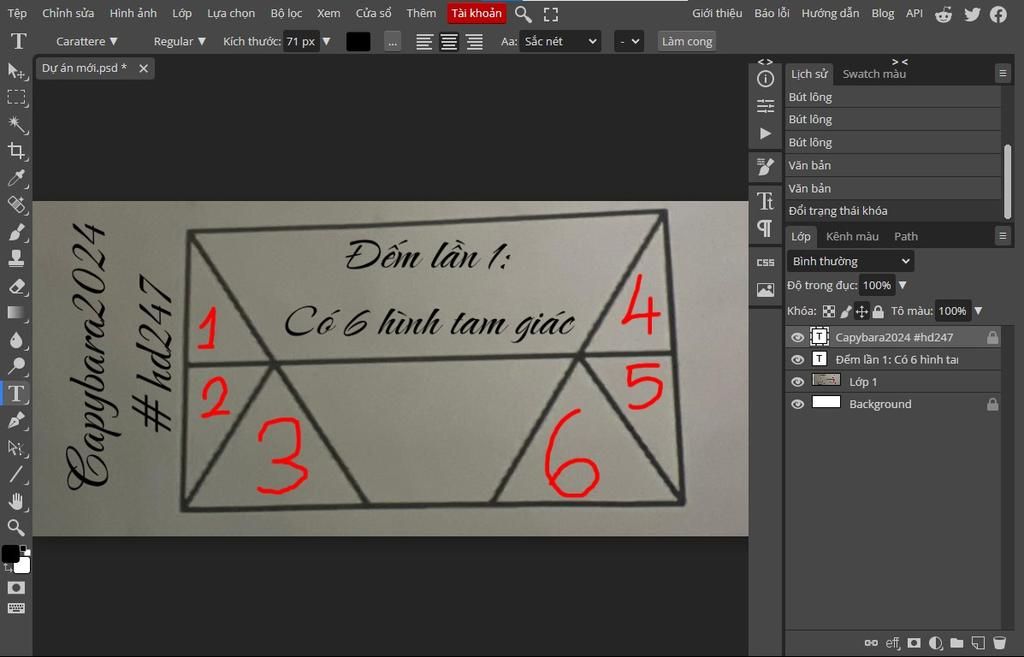Open the Hướng dẫn link
This screenshot has height=657, width=1024.
(830, 13)
